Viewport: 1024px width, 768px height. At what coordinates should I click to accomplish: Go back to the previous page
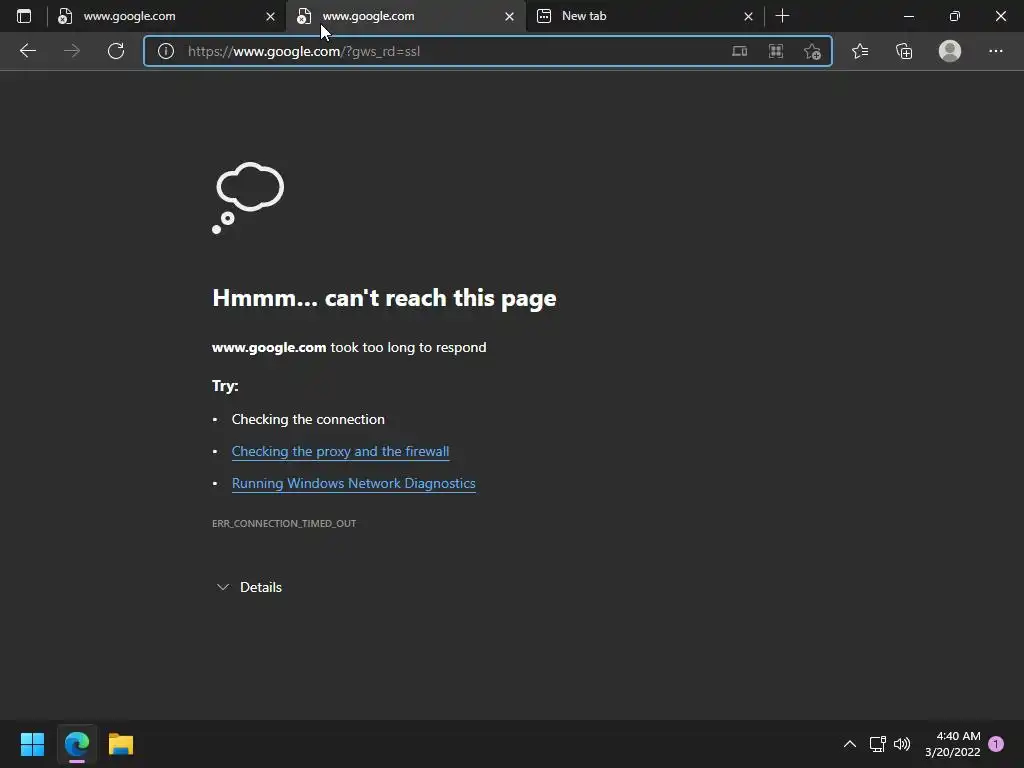[x=27, y=51]
